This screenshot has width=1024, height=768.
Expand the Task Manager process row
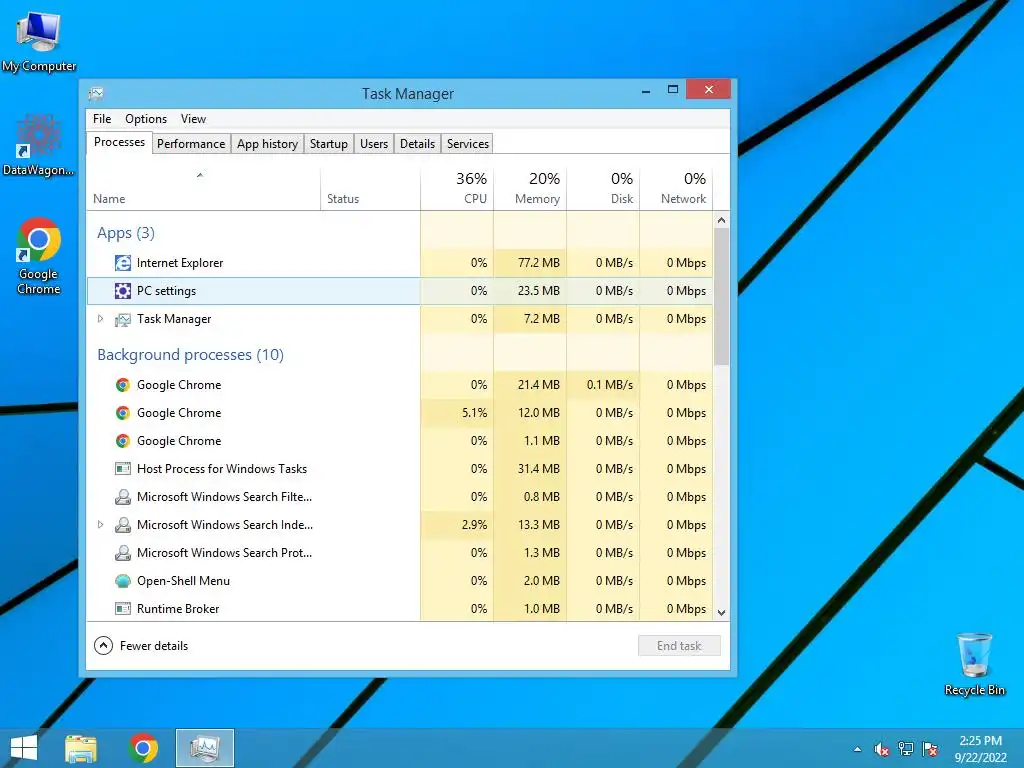[x=100, y=319]
